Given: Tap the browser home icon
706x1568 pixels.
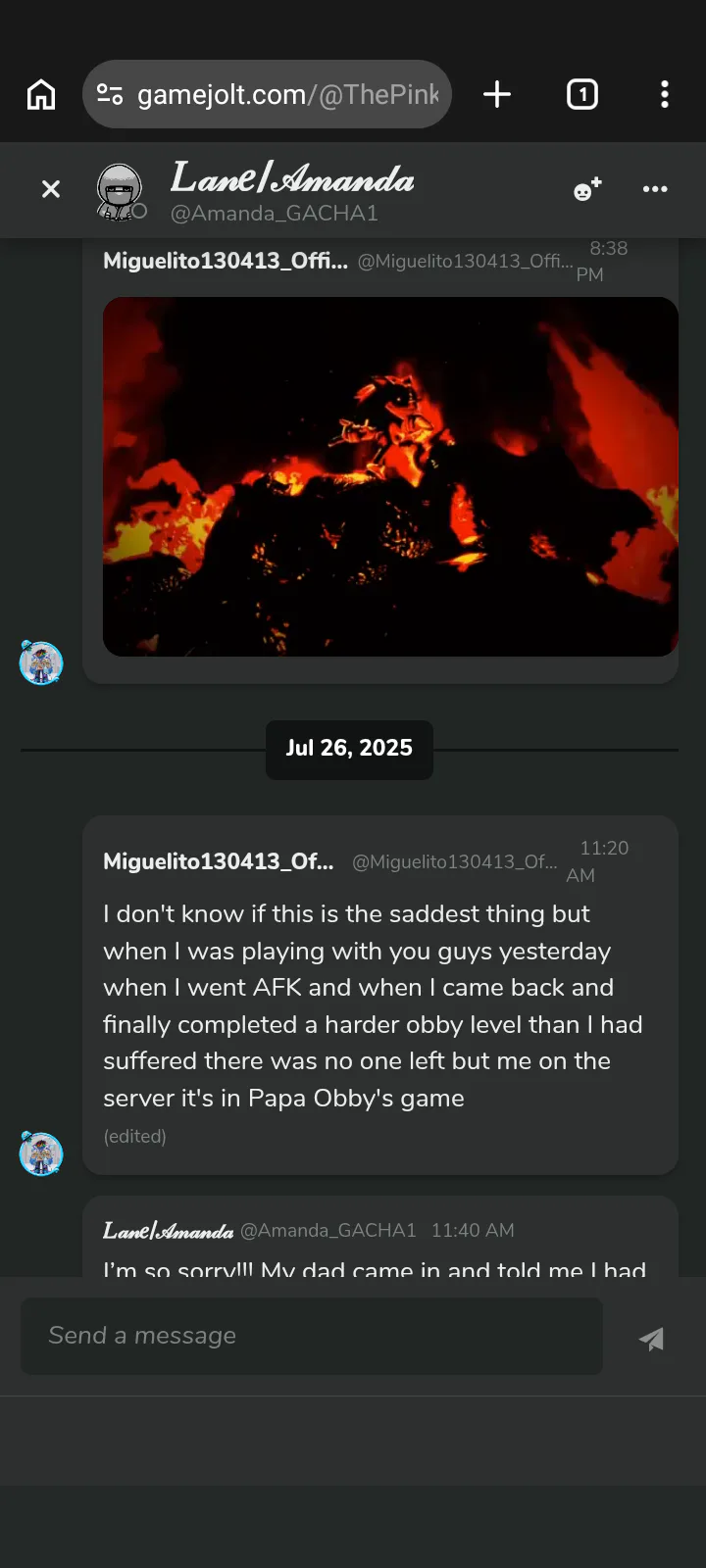Looking at the screenshot, I should pos(41,94).
